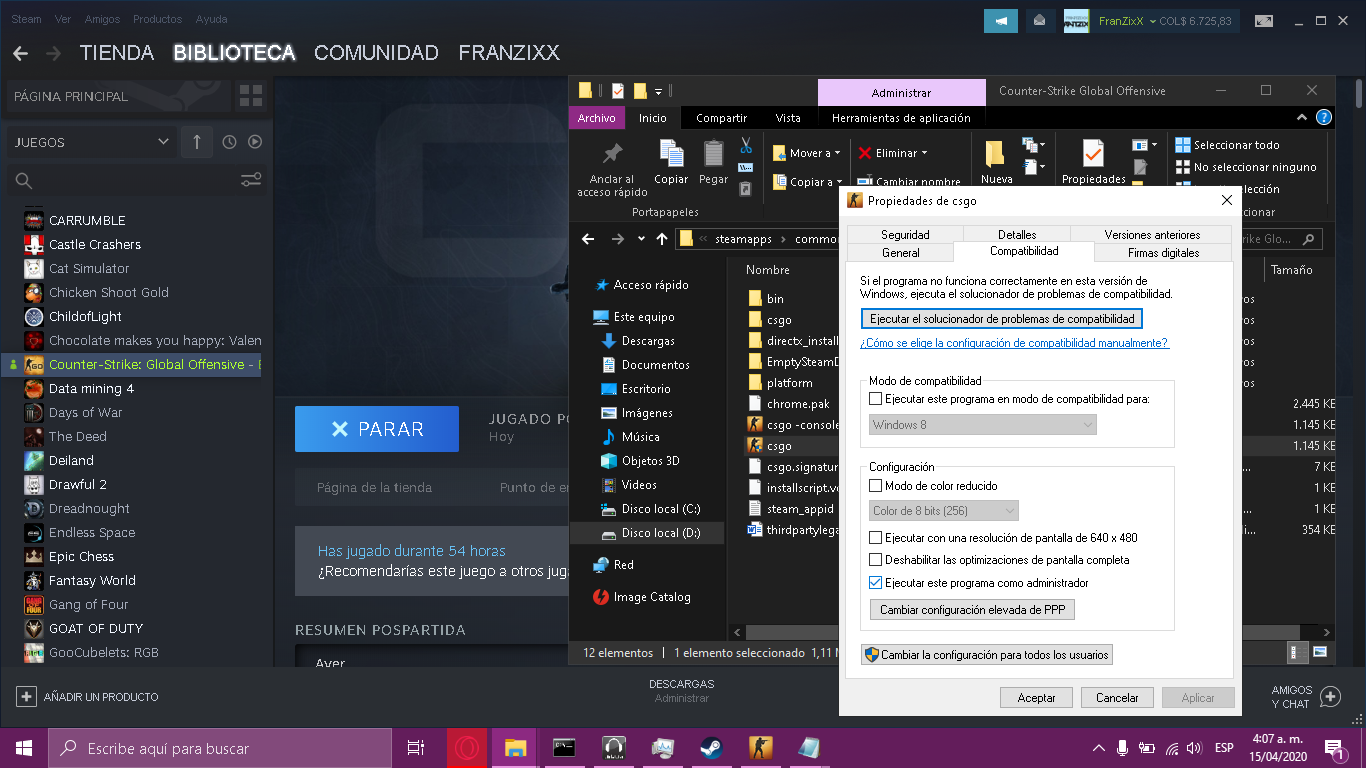1366x768 pixels.
Task: Uncheck Ejecutar este programa como administrador
Action: 876,583
